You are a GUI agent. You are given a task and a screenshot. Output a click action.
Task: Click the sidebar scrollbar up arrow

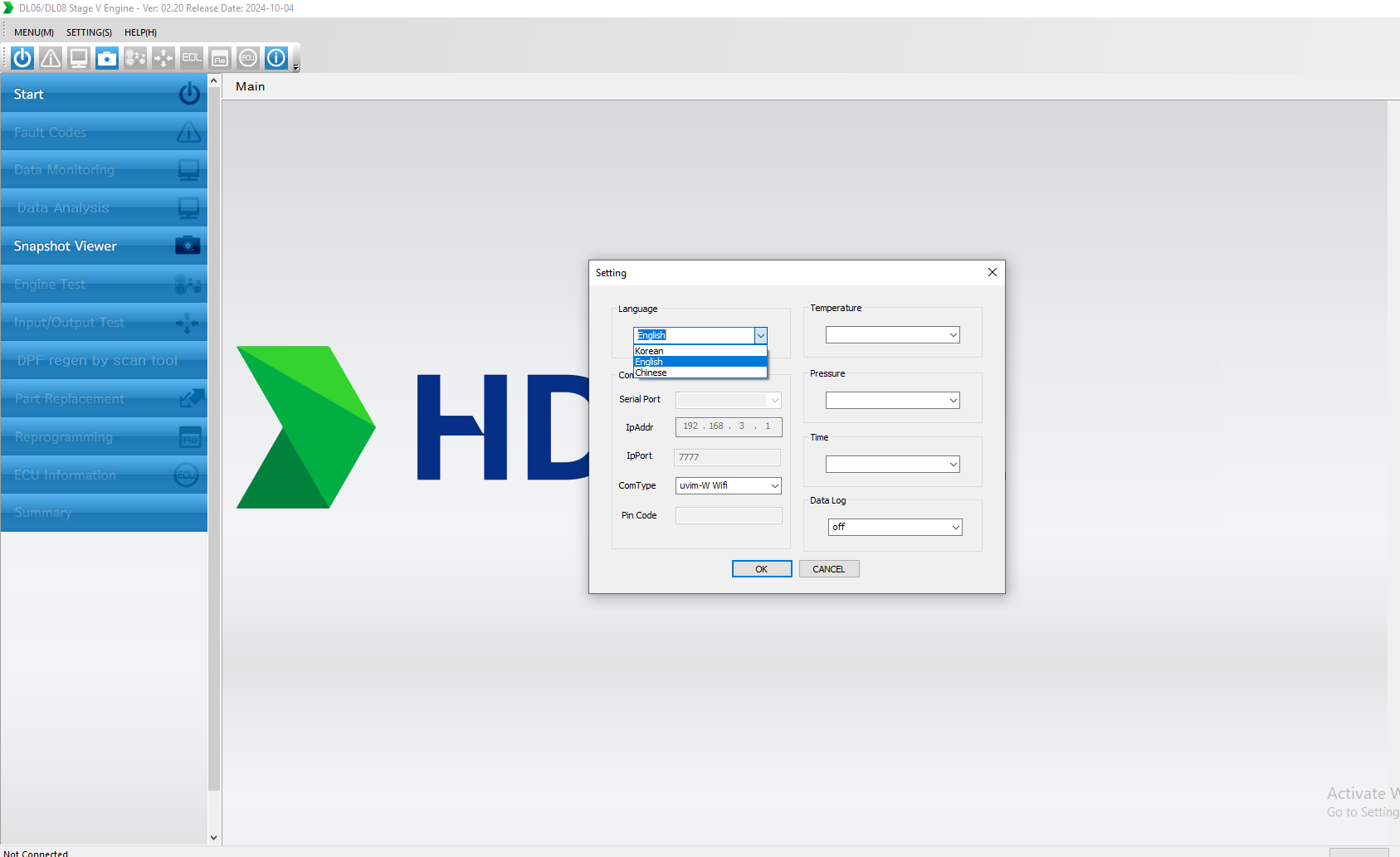(x=214, y=81)
